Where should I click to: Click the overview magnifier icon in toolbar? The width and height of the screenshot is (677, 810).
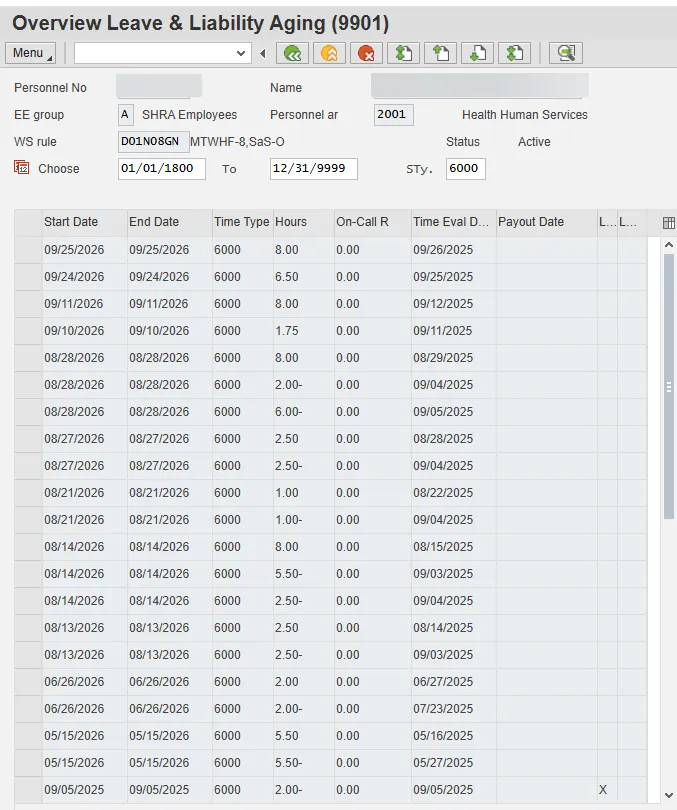[567, 53]
